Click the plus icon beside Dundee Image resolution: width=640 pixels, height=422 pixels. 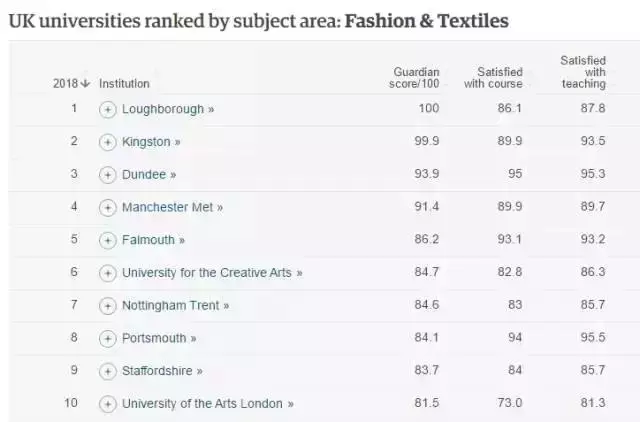(107, 175)
